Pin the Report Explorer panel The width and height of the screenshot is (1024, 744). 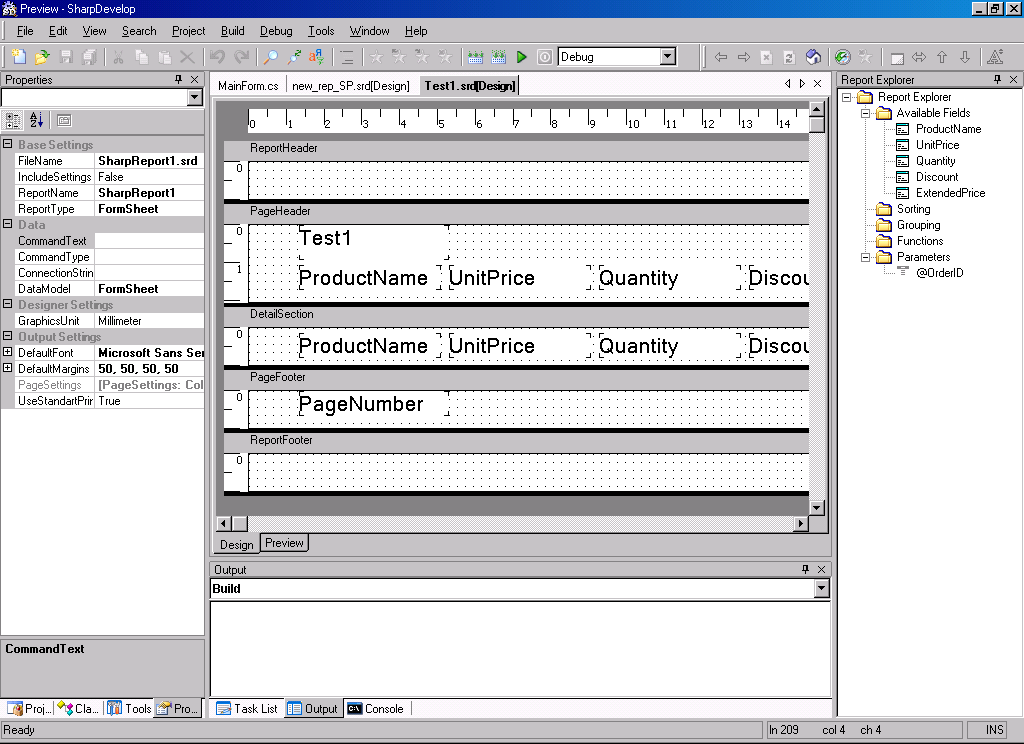click(x=997, y=80)
